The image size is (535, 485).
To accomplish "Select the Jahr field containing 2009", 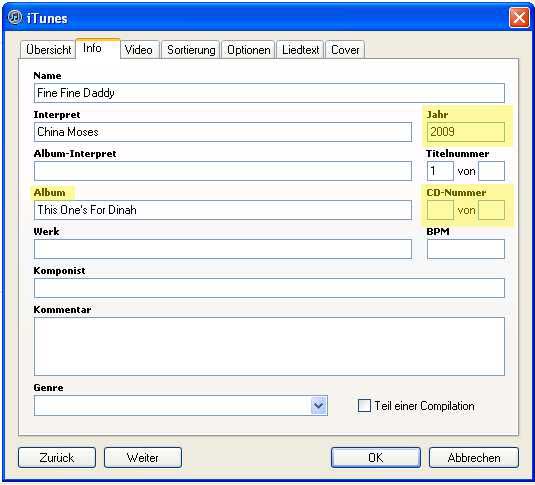I will (x=466, y=132).
